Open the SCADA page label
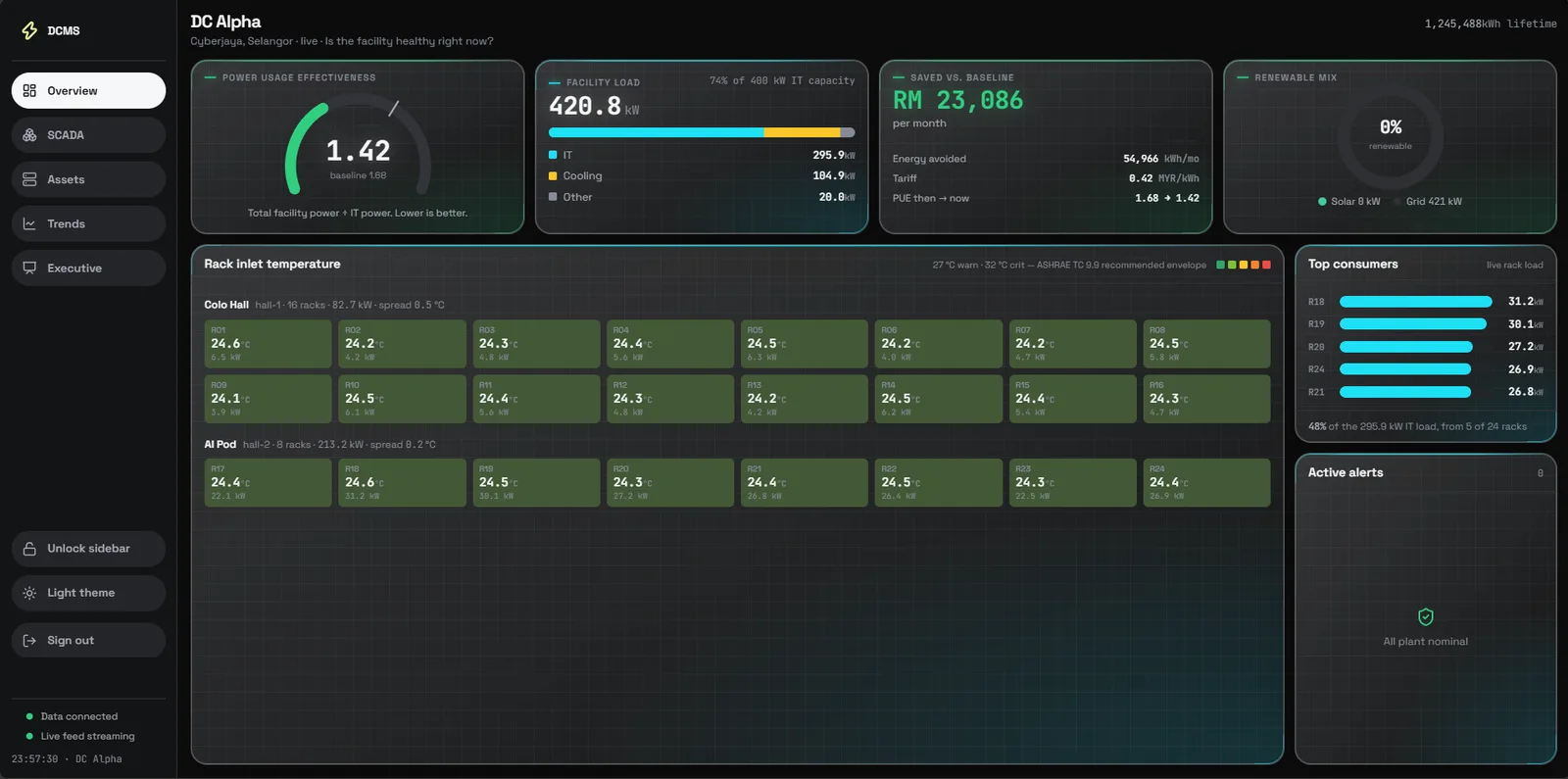This screenshot has width=1568, height=779. (x=66, y=135)
